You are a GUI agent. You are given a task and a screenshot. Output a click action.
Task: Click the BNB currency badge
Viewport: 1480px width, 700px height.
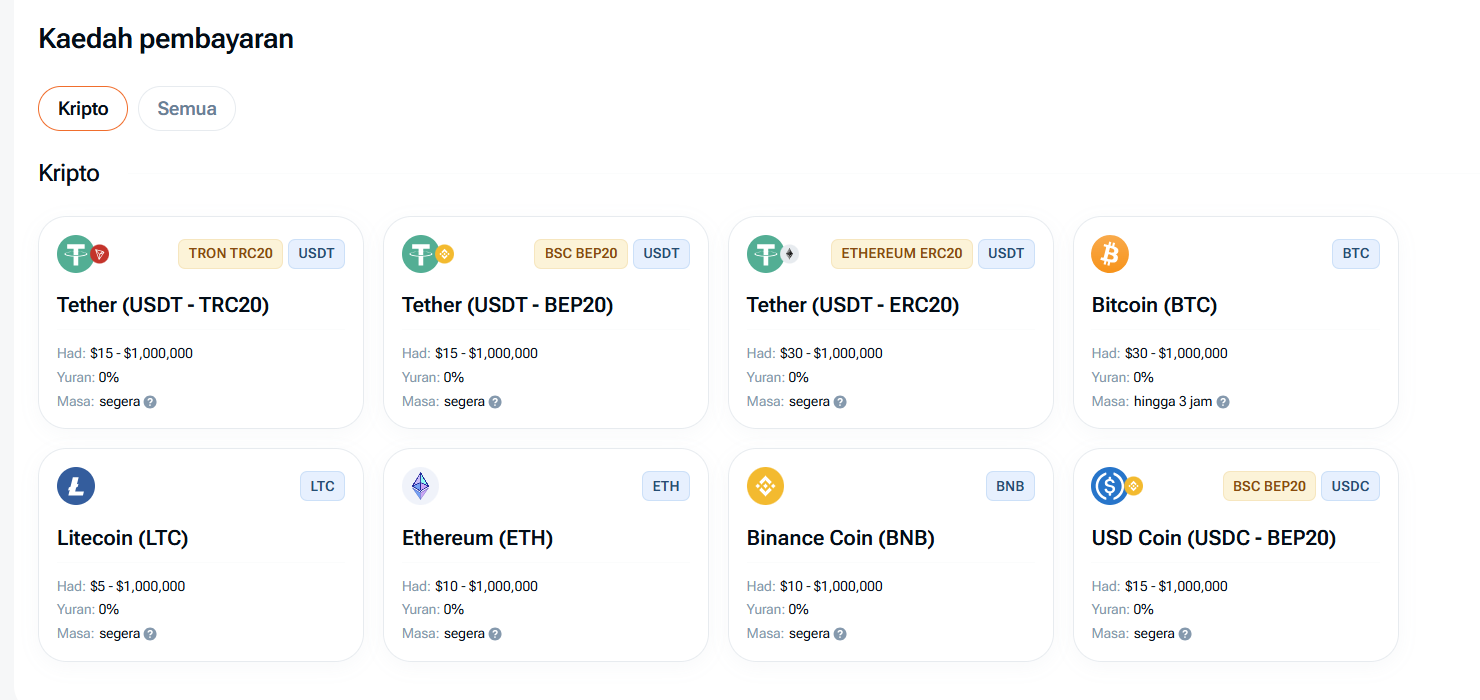click(1010, 486)
